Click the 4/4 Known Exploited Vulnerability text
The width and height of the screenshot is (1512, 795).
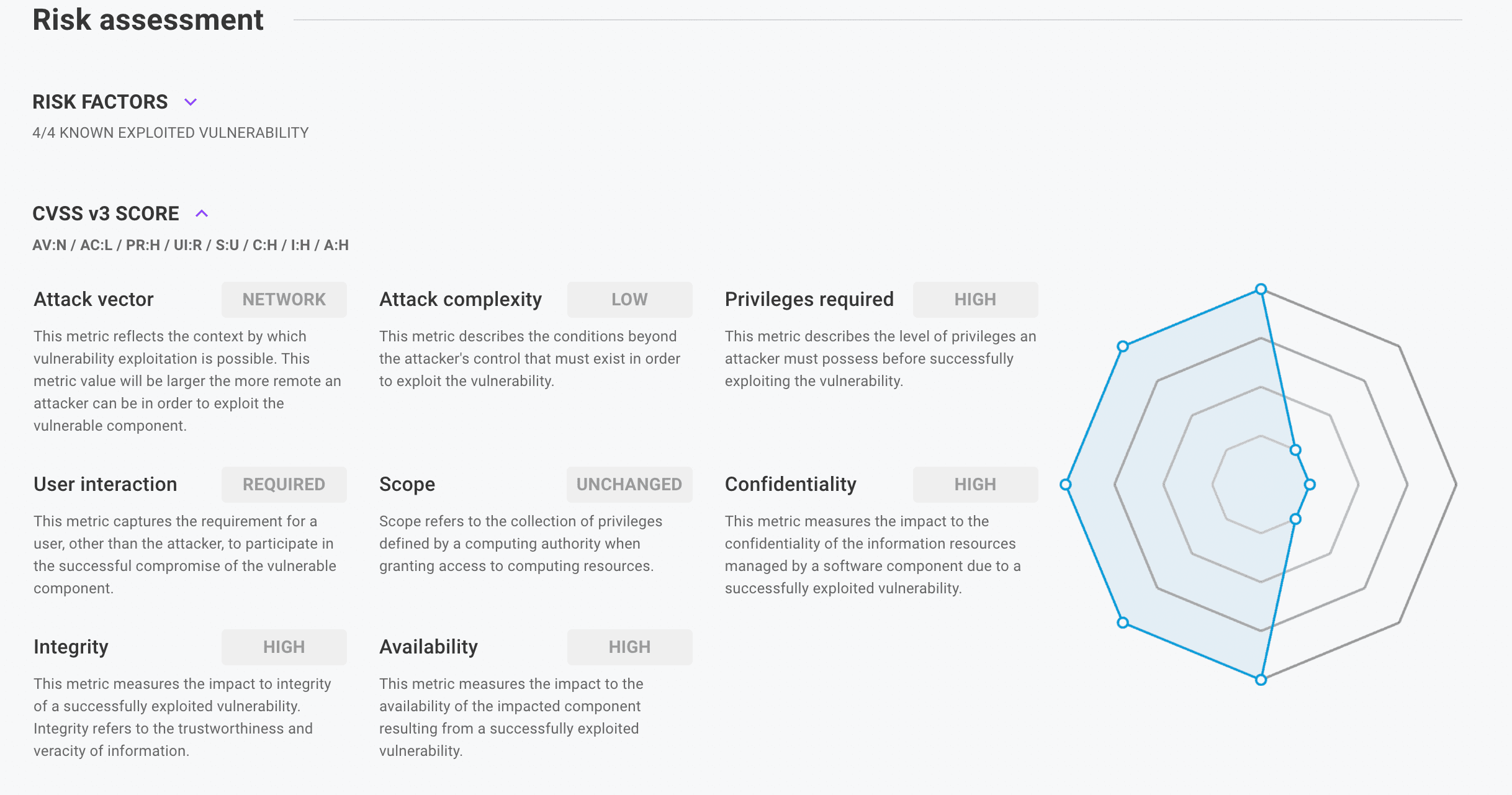pyautogui.click(x=171, y=133)
